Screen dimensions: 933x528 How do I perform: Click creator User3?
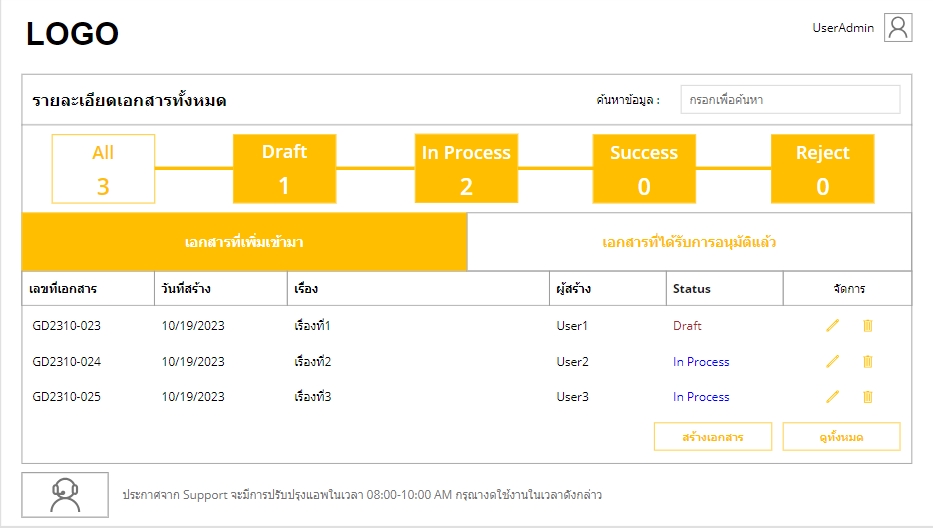coord(572,396)
